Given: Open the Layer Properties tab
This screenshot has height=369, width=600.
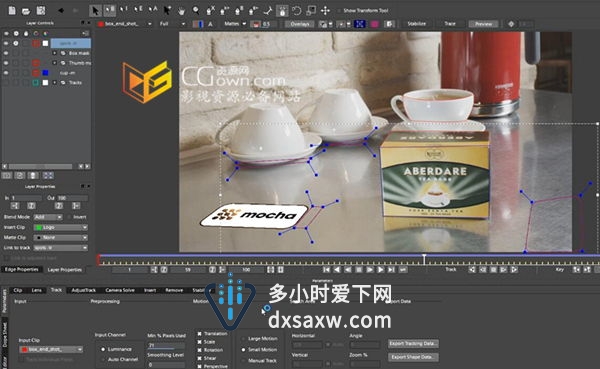Looking at the screenshot, I should [x=65, y=270].
